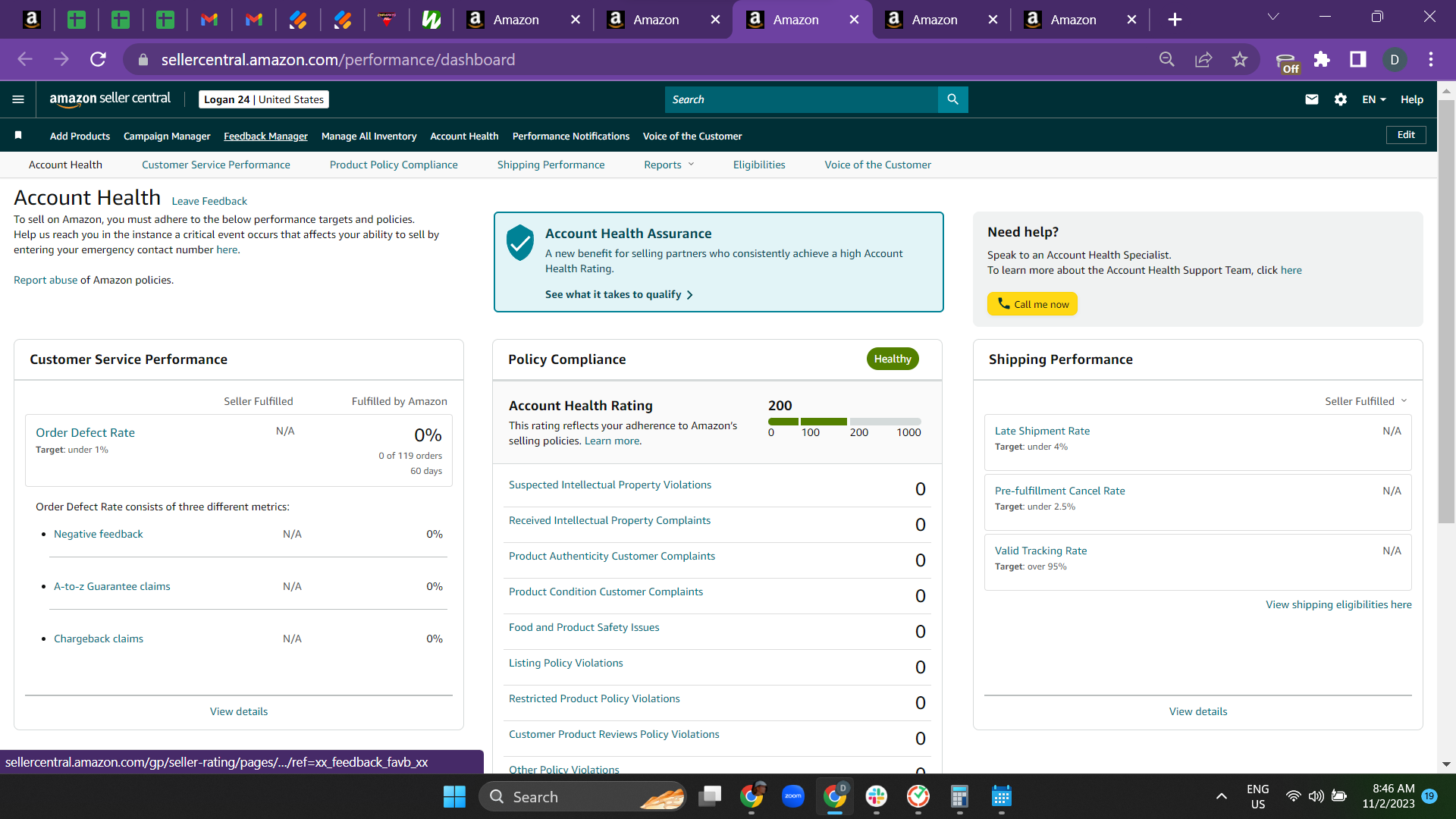Open Zoom from the taskbar
Screen dimensions: 1456x819
point(793,796)
